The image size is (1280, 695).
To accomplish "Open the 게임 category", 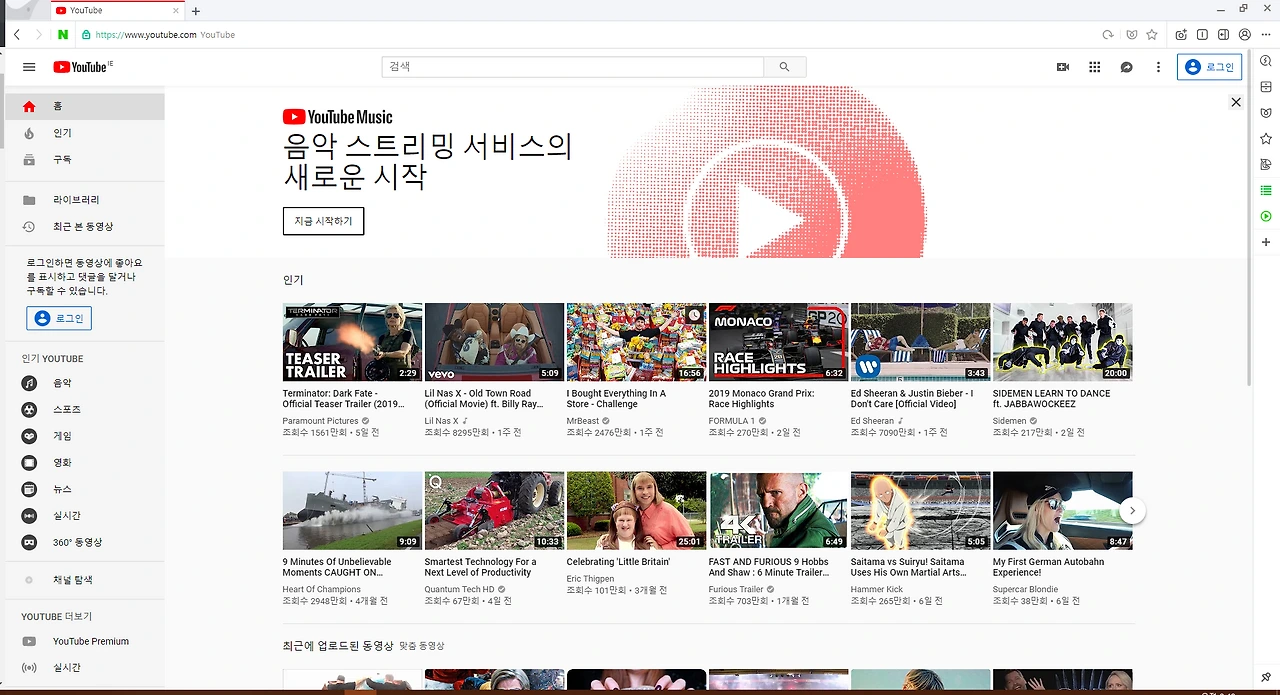I will click(85, 436).
